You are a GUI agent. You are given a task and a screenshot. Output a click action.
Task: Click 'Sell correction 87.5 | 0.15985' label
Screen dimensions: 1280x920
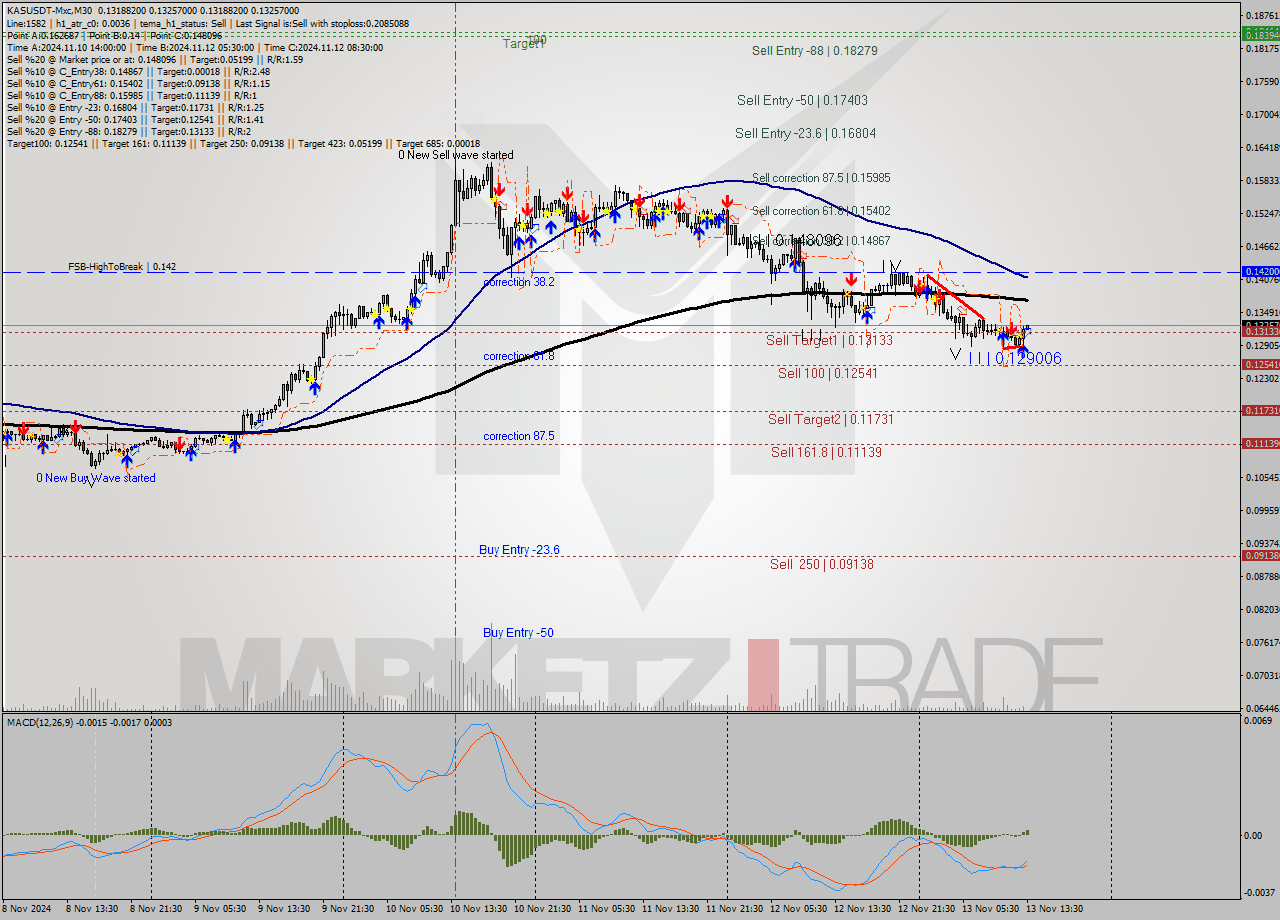(820, 178)
